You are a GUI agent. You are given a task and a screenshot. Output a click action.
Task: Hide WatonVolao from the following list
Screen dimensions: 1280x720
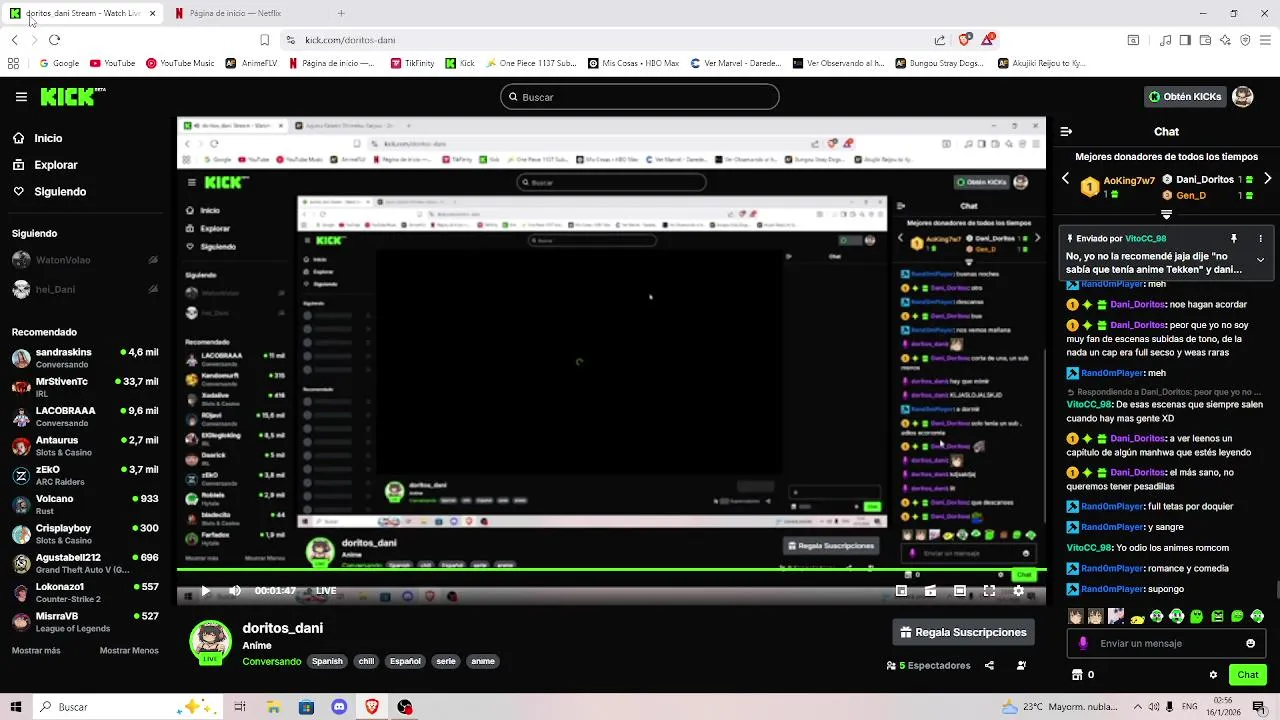coord(153,260)
